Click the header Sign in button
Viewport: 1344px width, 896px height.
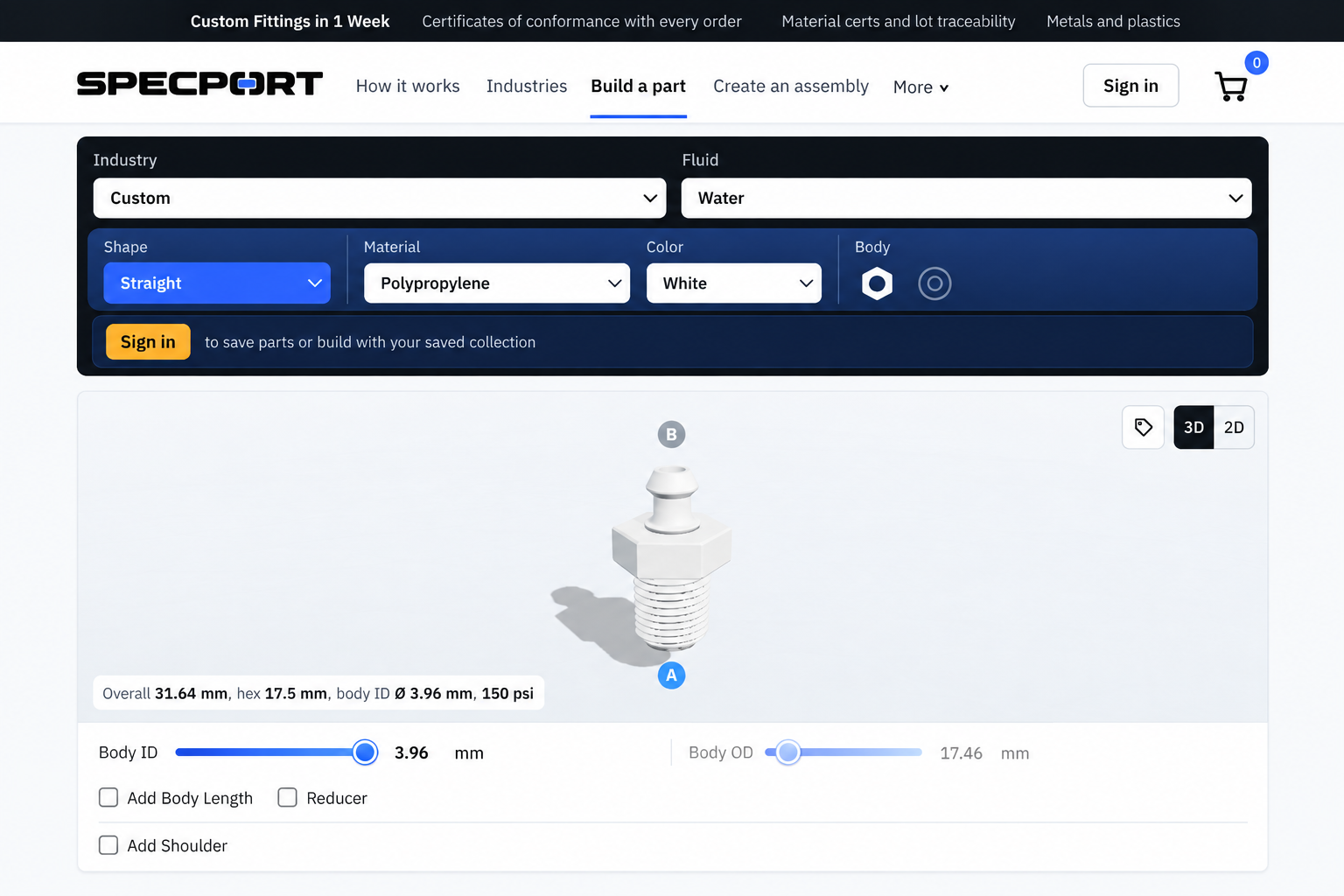[x=1130, y=86]
